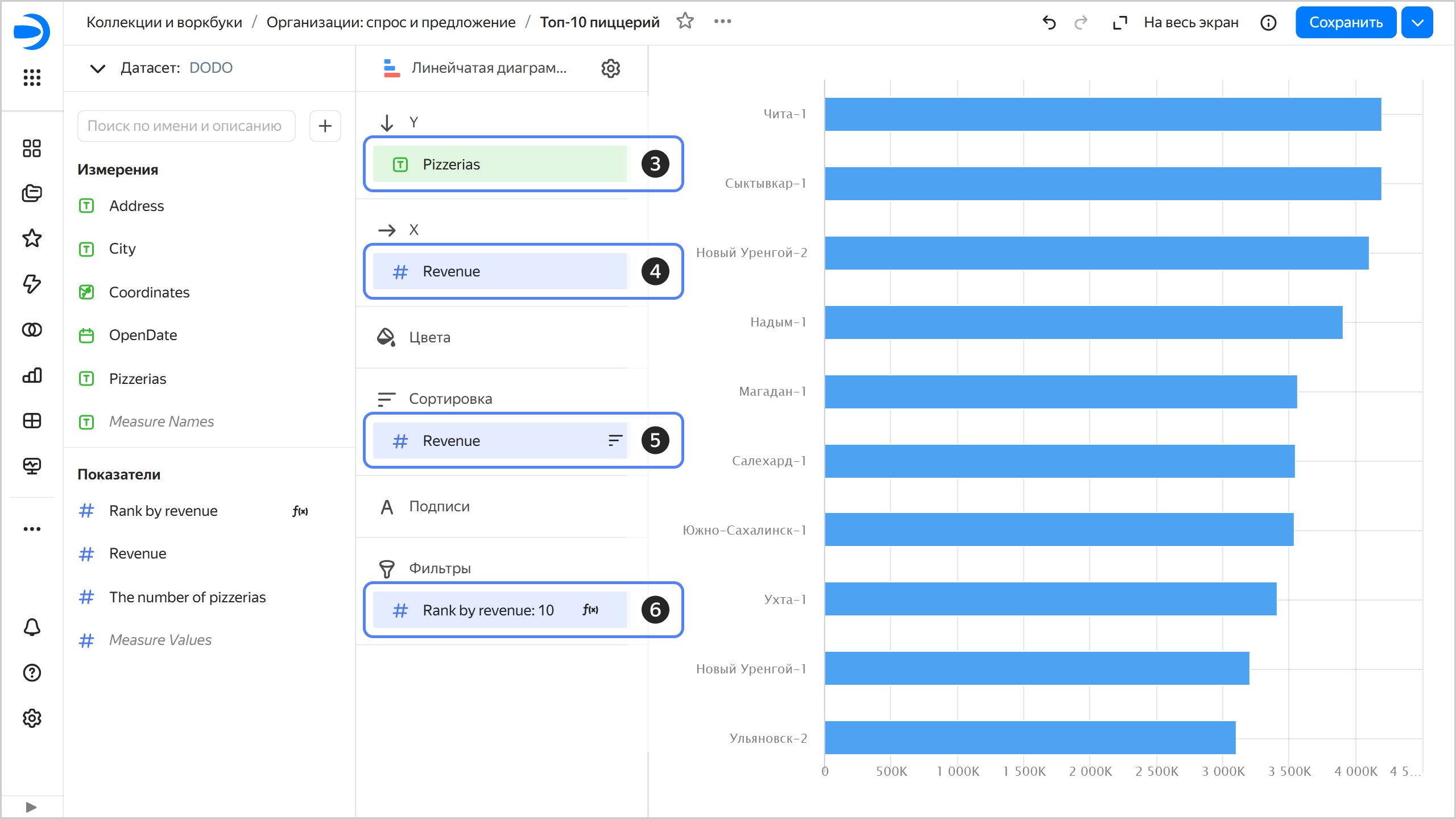
Task: Click the favorite star icon next to chart title
Action: click(685, 22)
